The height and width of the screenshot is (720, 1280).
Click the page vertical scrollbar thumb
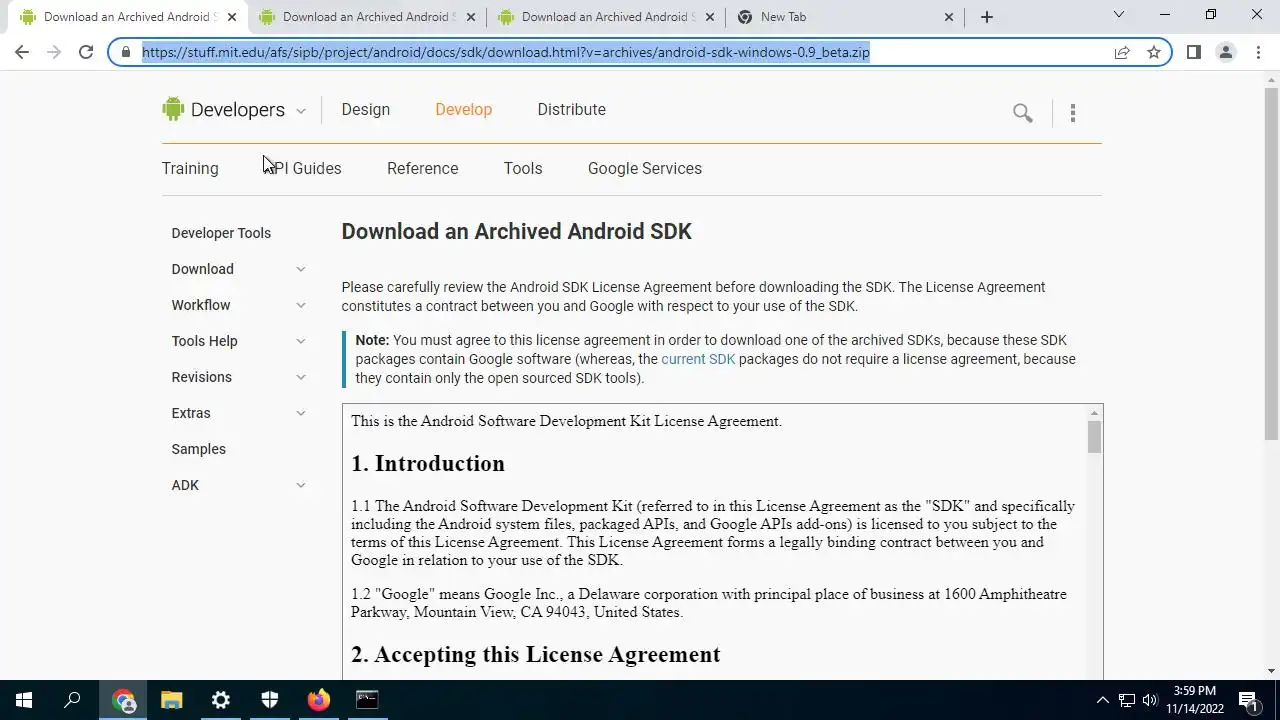click(x=1271, y=263)
